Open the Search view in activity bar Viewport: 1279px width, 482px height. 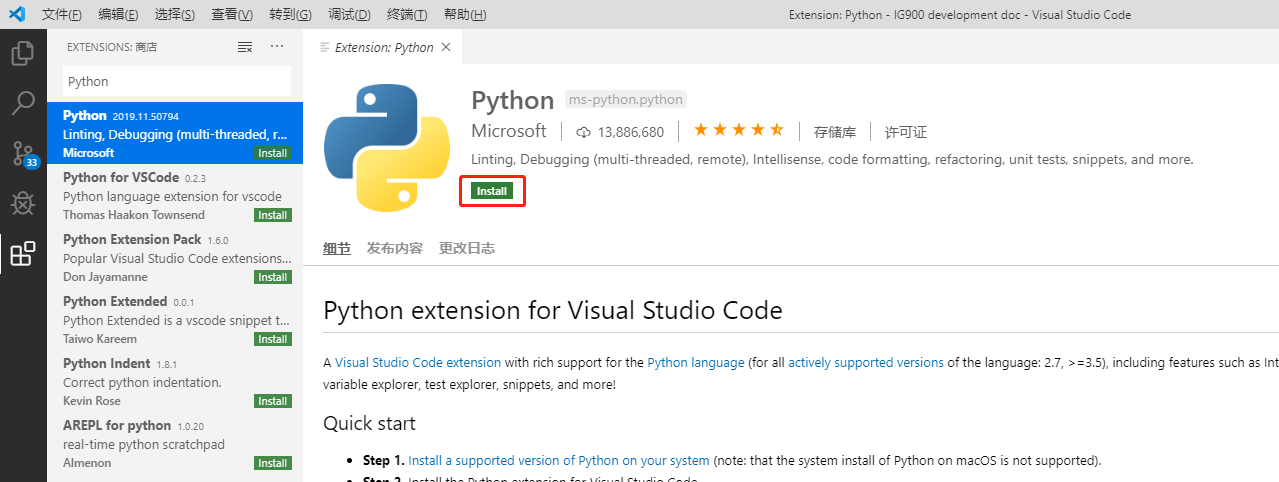pos(23,103)
